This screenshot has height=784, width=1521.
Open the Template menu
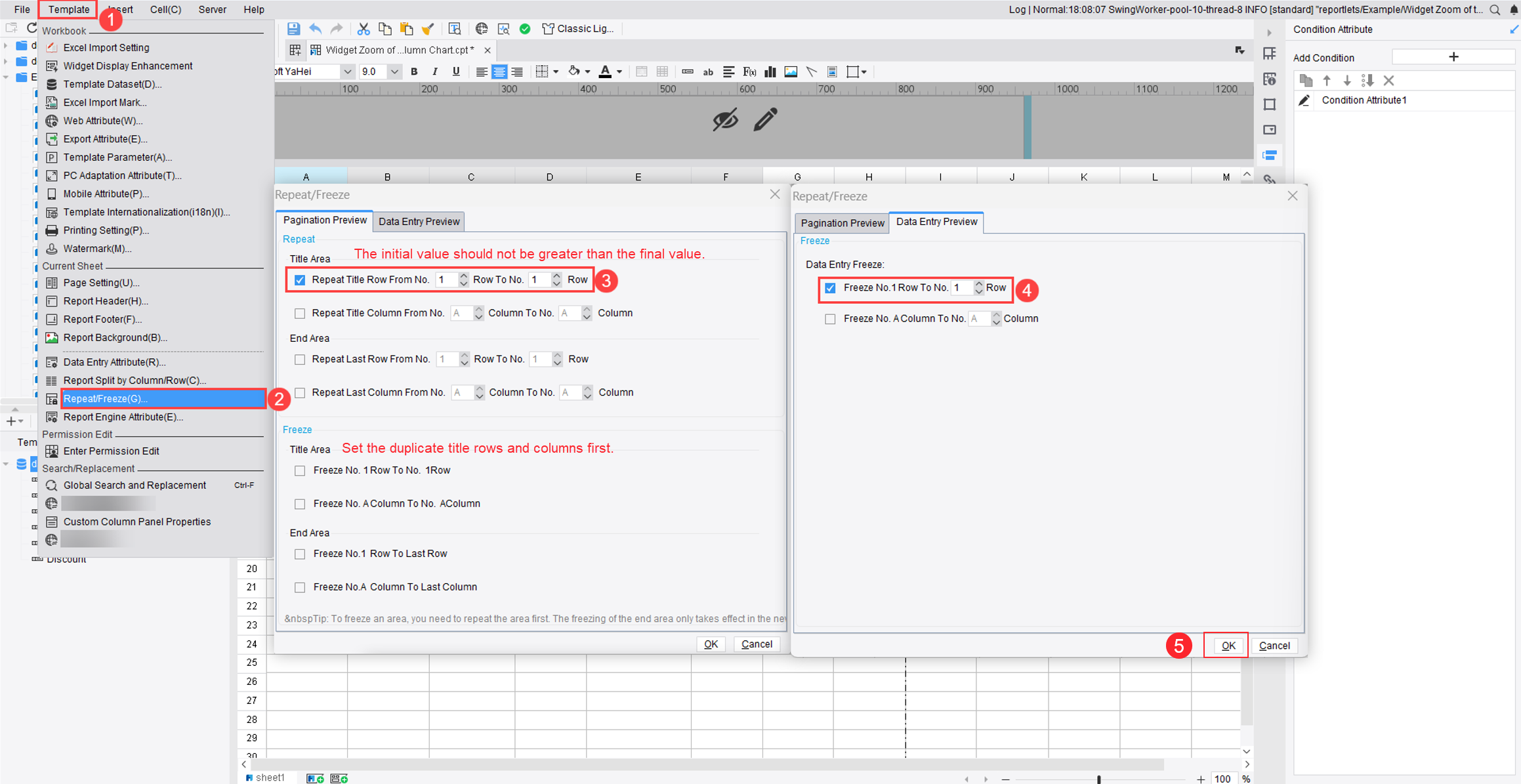click(x=68, y=9)
